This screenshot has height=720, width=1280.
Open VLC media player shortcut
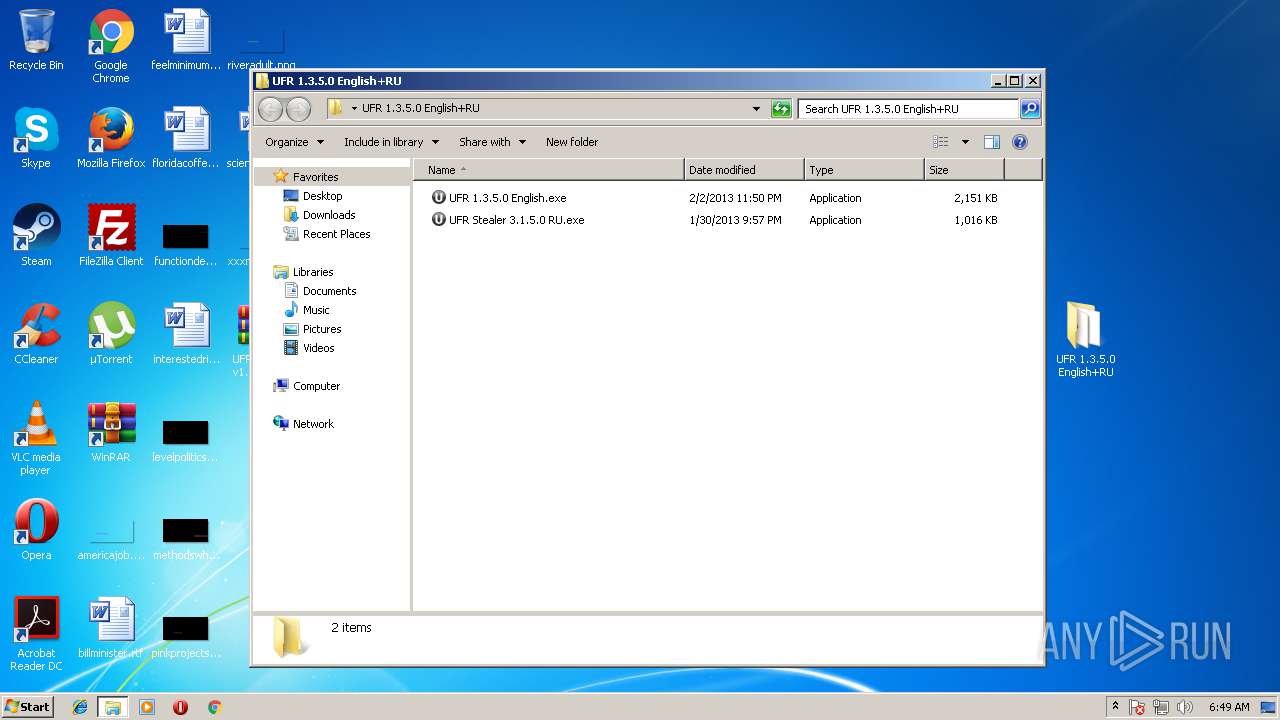36,438
